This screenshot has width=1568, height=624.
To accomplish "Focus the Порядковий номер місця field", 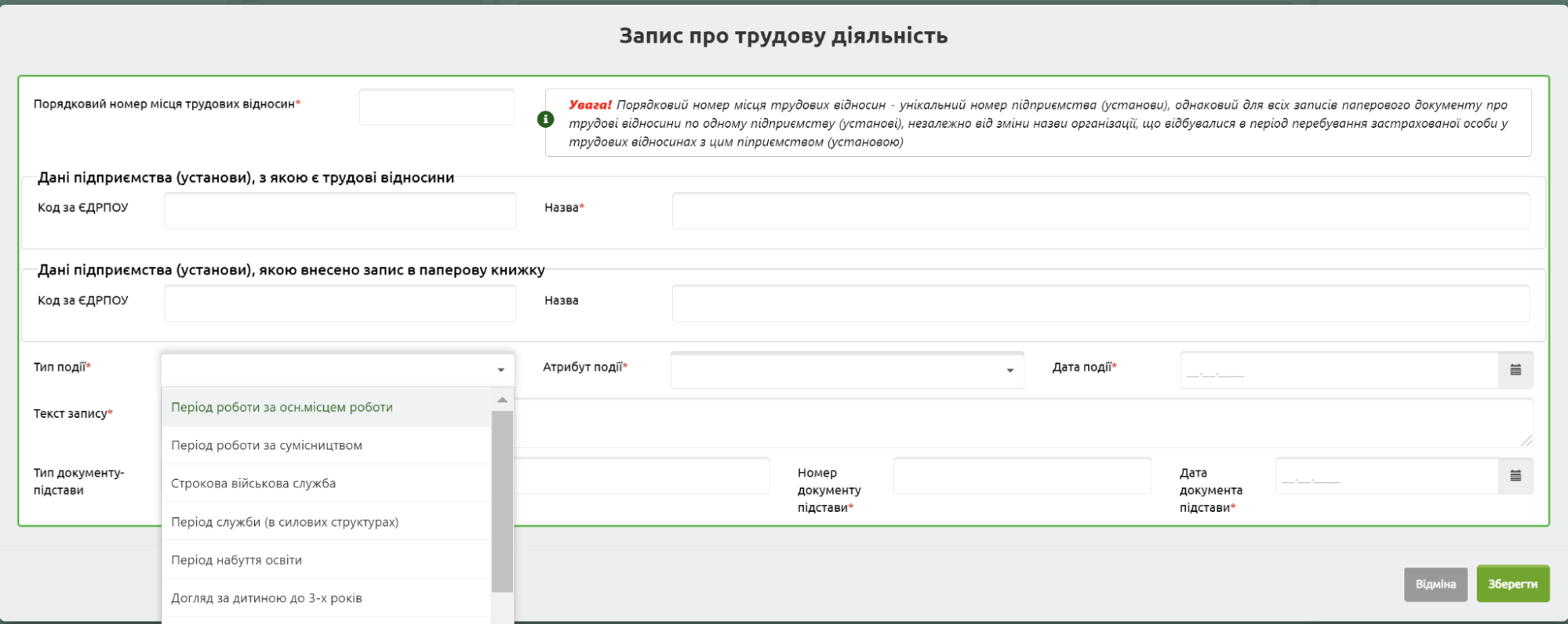I will [x=436, y=107].
